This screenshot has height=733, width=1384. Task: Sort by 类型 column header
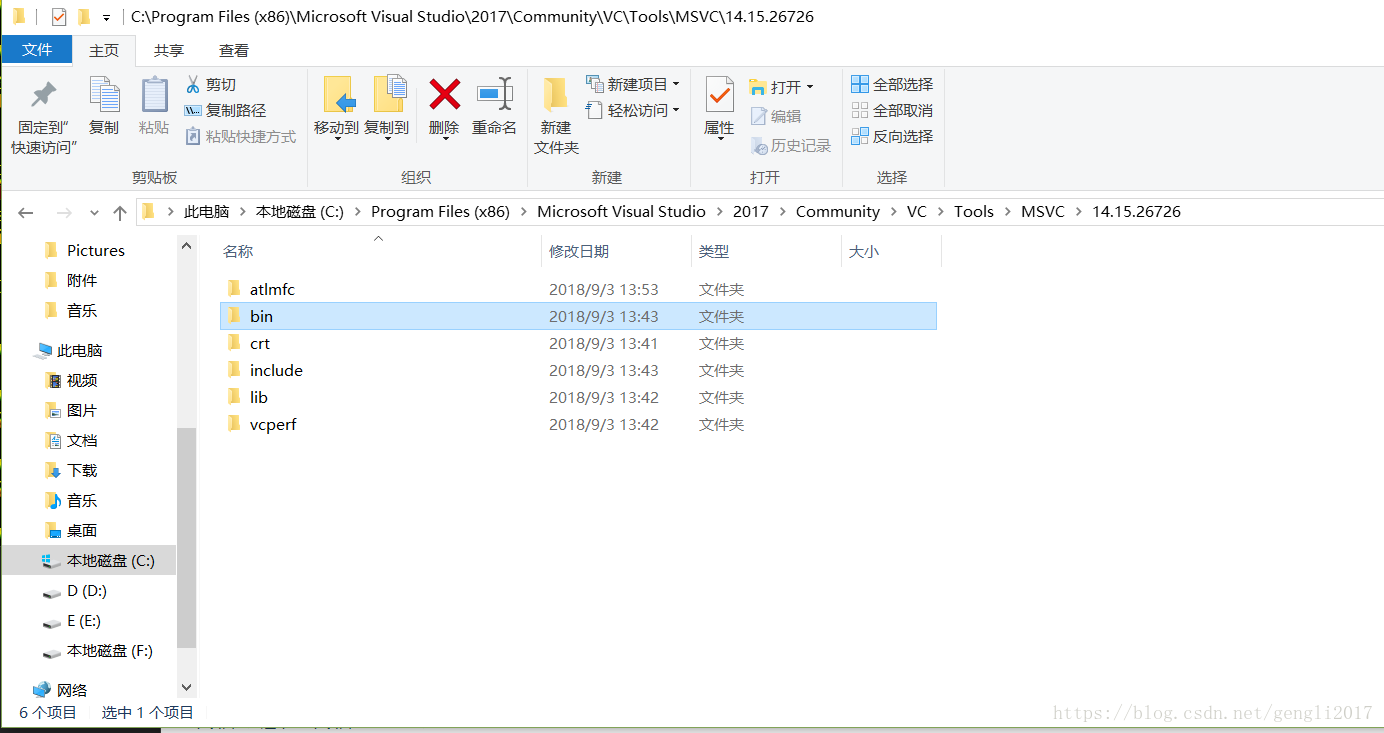pyautogui.click(x=714, y=251)
